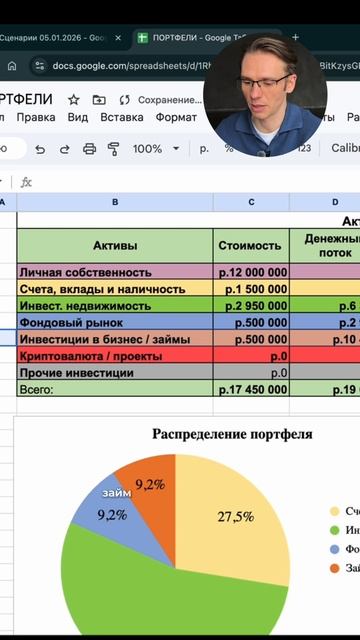
Task: Click the р.17 450 000 total cell
Action: (x=251, y=389)
